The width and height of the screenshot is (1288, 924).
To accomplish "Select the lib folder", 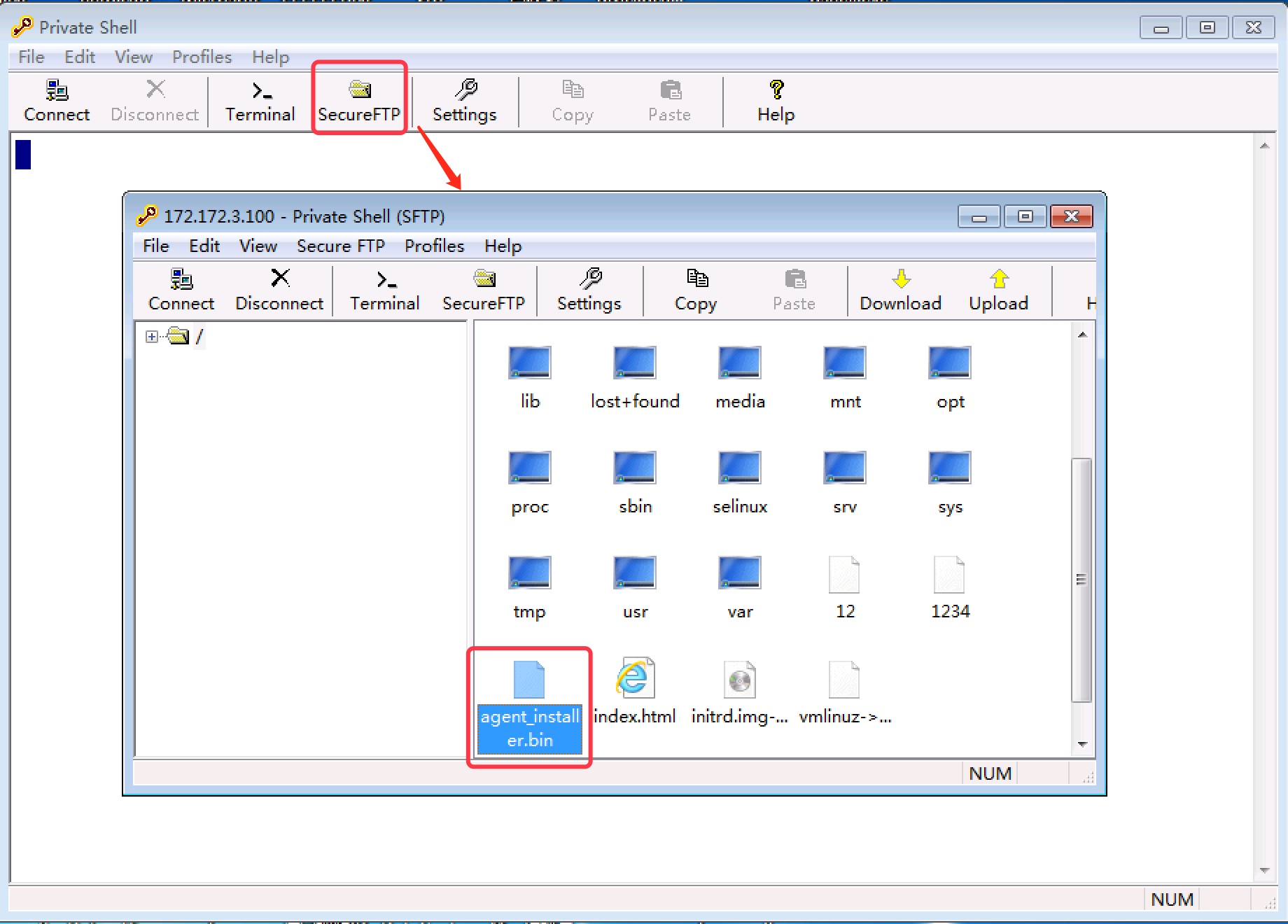I will 530,378.
